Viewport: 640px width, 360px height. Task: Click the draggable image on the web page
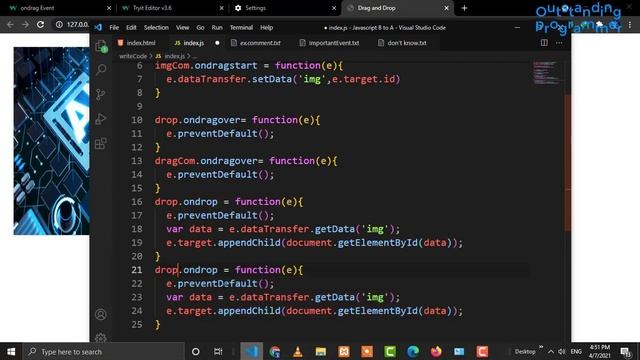51,141
